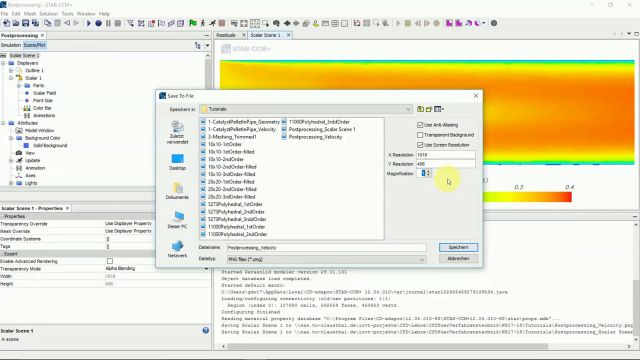The height and width of the screenshot is (360, 640).
Task: Click the Save All toolbar icon
Action: click(x=36, y=23)
